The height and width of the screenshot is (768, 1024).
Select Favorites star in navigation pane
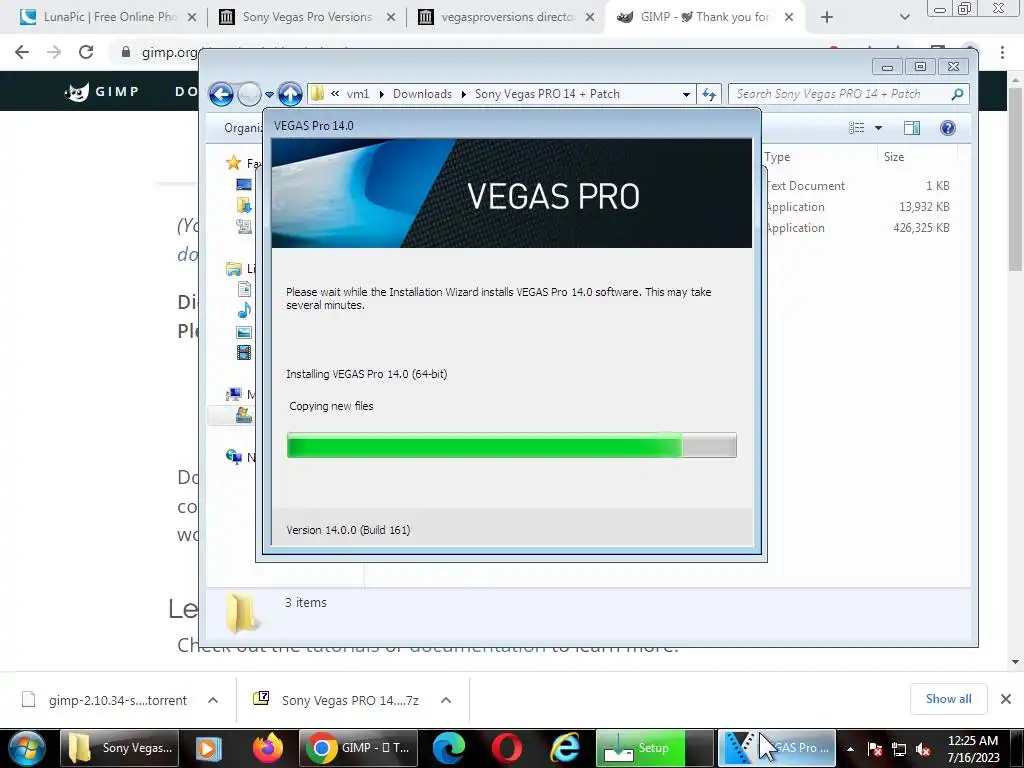coord(233,163)
